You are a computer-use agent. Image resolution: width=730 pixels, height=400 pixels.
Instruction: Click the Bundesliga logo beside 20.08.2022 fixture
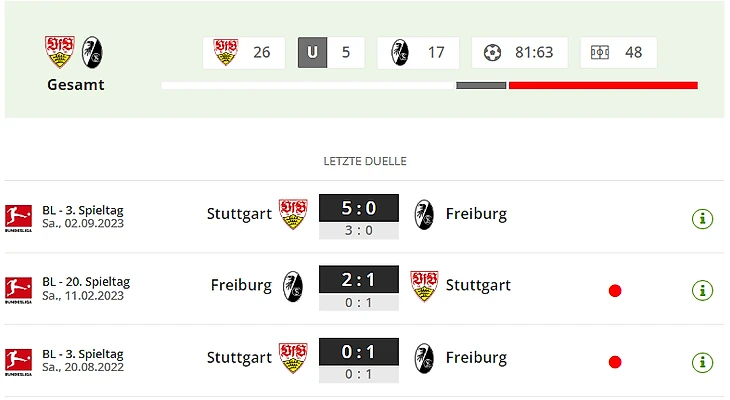(19, 362)
